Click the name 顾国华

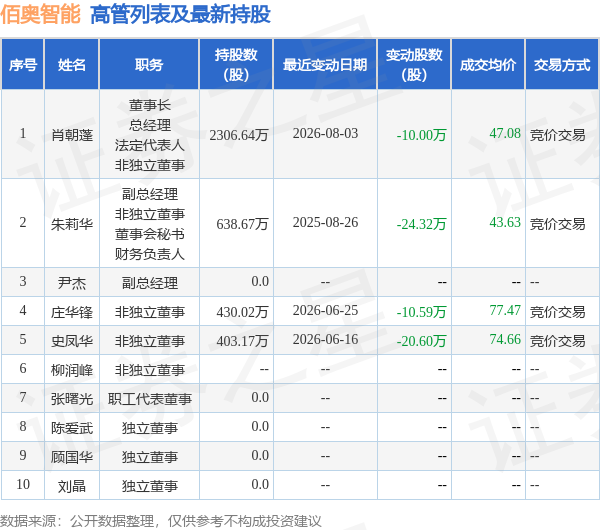[x=72, y=457]
